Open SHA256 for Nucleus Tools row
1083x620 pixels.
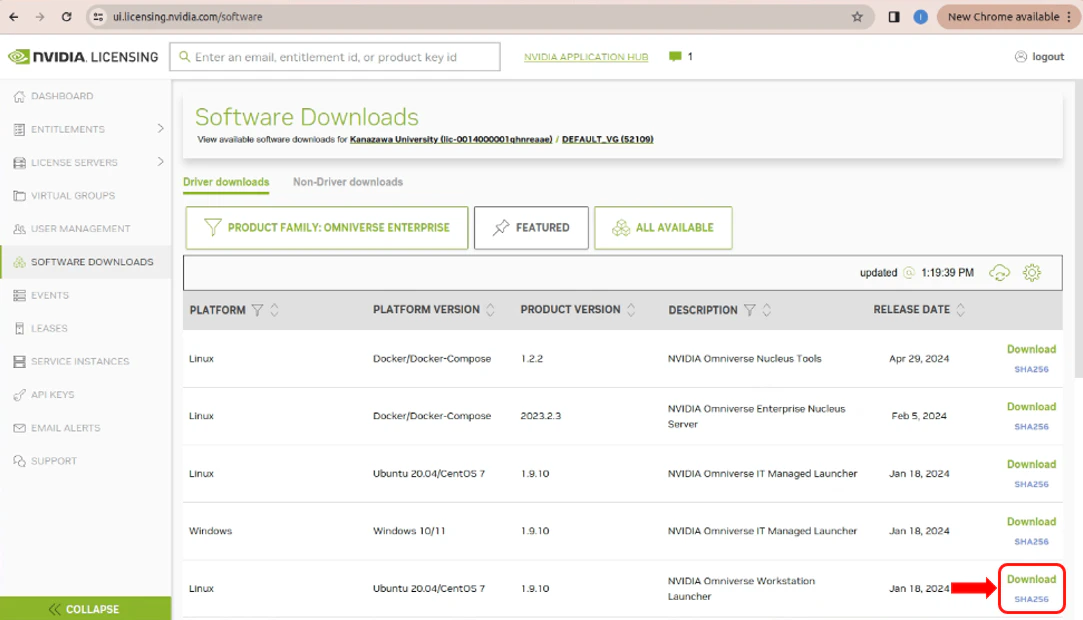tap(1031, 369)
